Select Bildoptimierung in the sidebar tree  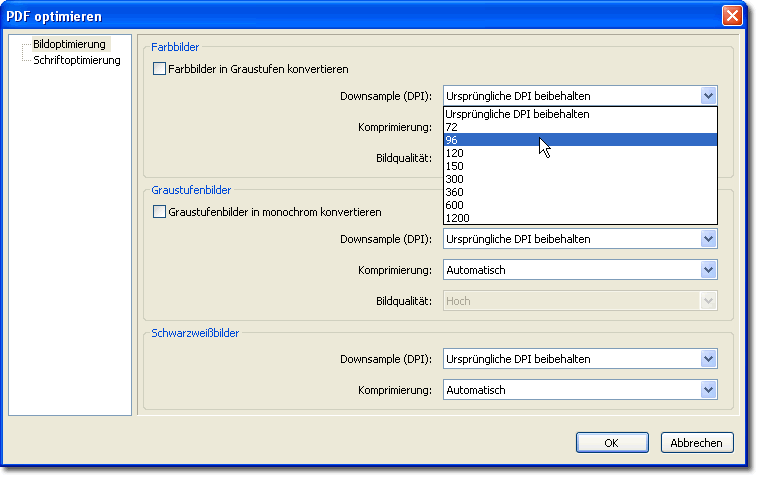pos(70,44)
